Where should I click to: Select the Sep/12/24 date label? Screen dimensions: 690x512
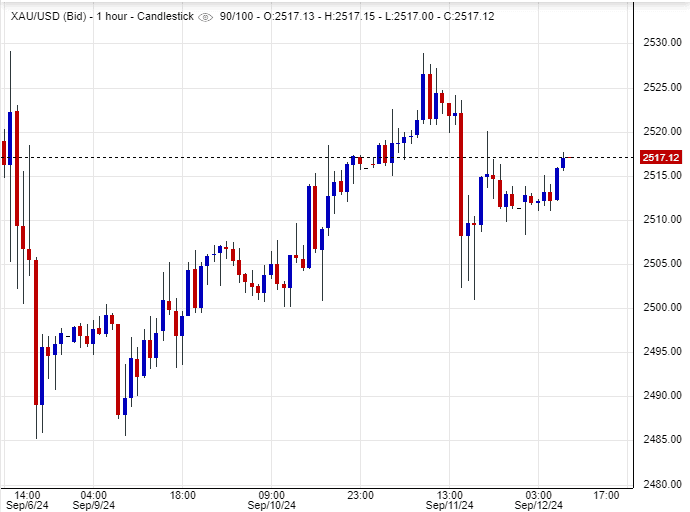pyautogui.click(x=539, y=505)
